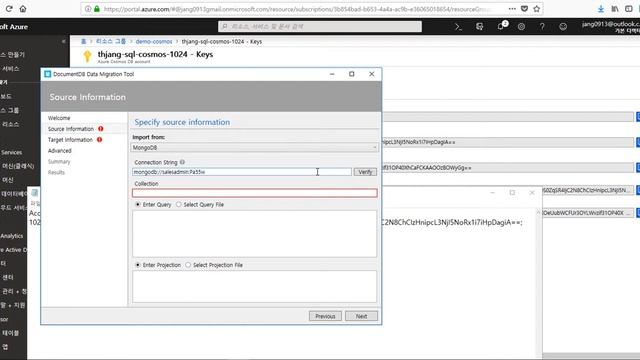Close the DocumentDB Data Migration Tool window
Image resolution: width=640 pixels, height=360 pixels.
click(x=371, y=74)
